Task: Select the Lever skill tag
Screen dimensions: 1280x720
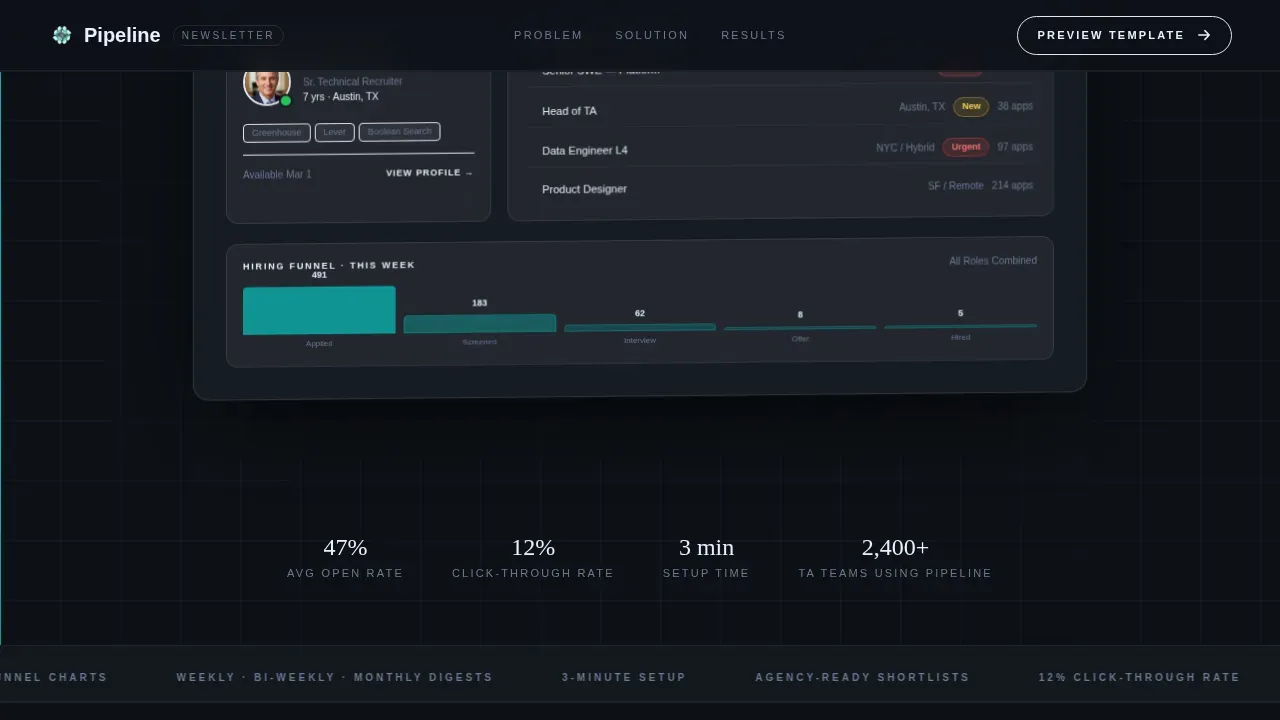Action: click(335, 132)
